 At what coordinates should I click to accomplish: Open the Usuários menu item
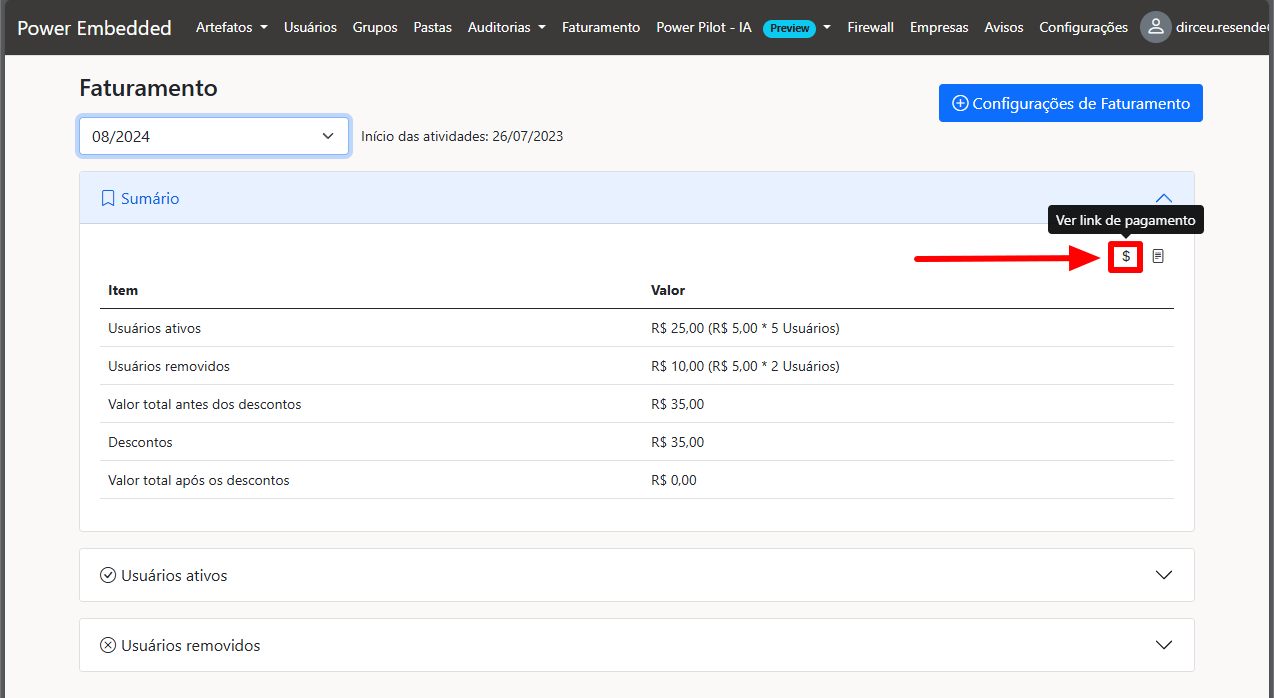310,27
